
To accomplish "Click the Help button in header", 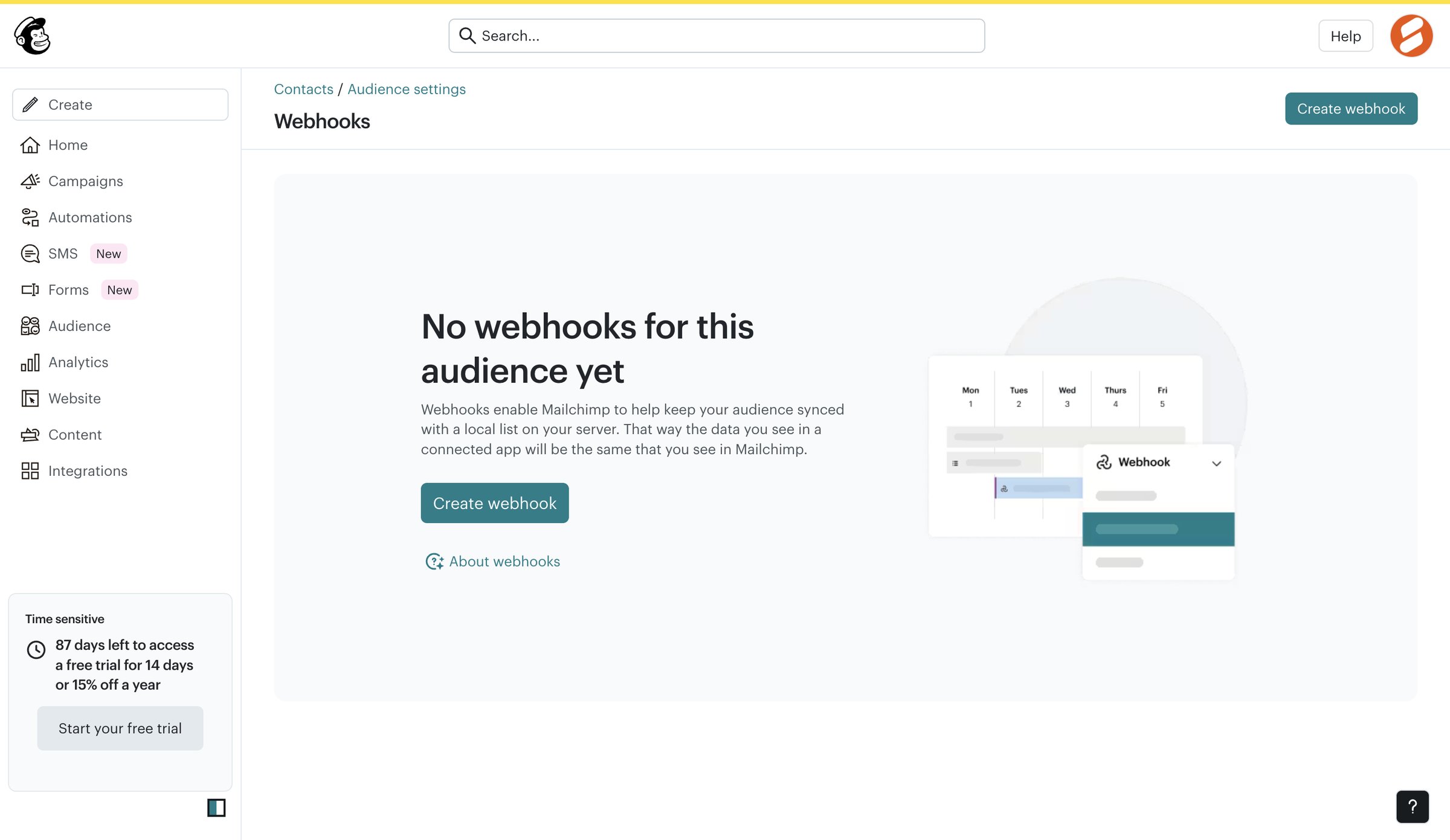I will [x=1345, y=36].
